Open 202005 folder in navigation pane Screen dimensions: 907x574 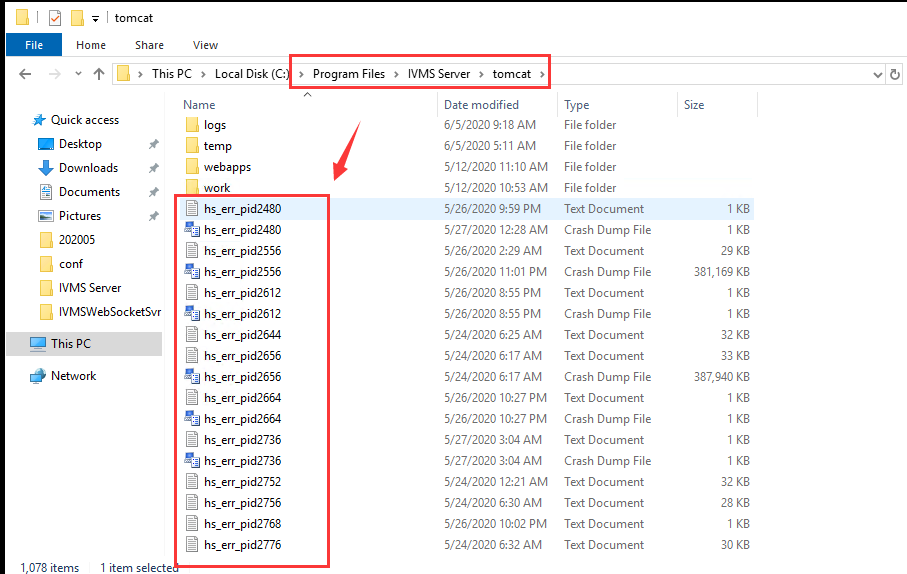(x=77, y=240)
